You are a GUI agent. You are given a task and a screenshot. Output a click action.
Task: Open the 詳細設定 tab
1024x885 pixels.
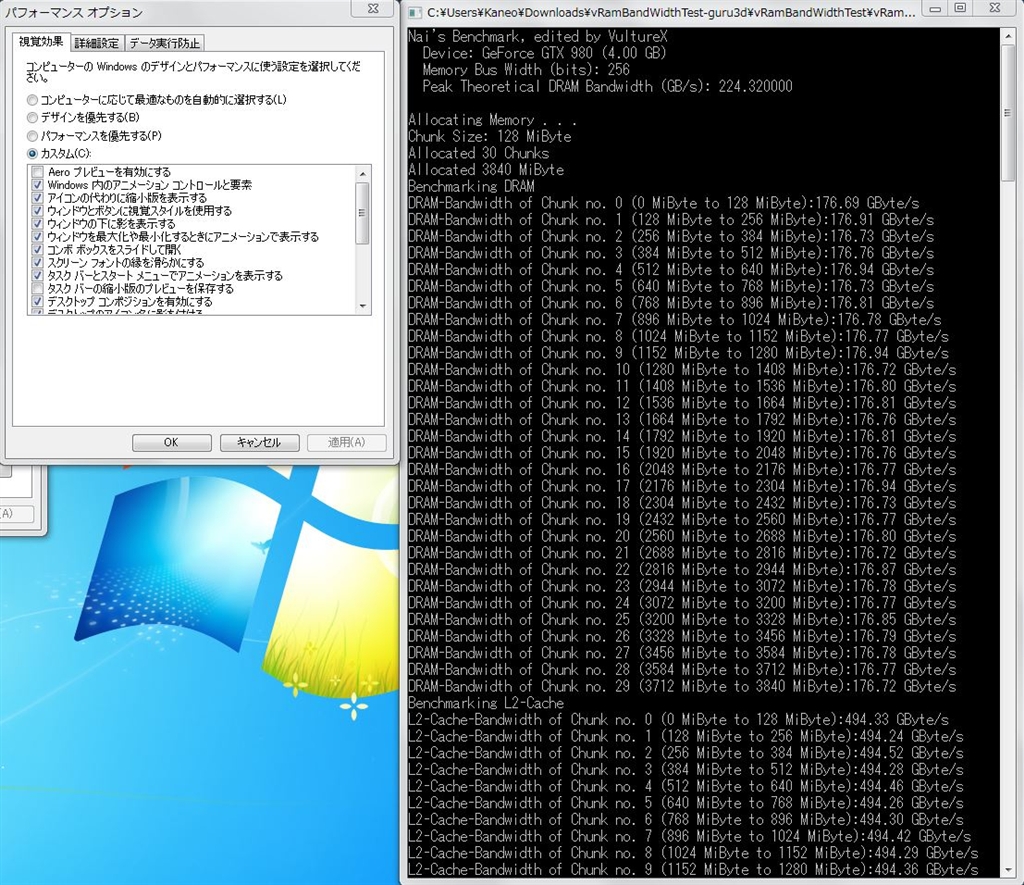click(97, 43)
